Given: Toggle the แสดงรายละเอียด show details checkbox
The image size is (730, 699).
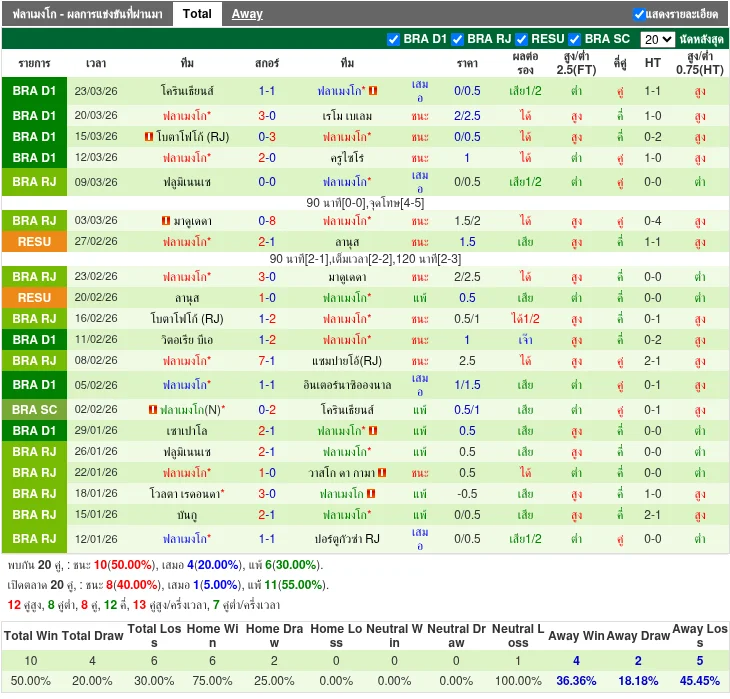Looking at the screenshot, I should point(639,14).
